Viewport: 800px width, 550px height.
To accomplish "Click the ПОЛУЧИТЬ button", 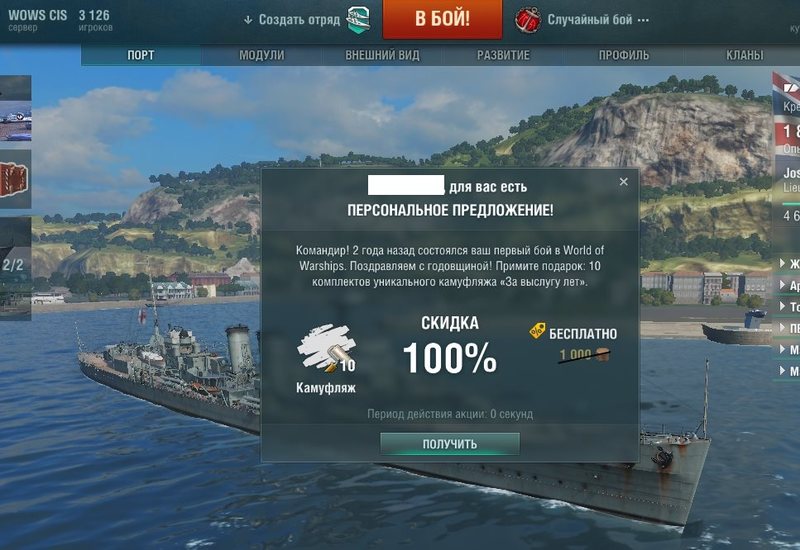I will [x=450, y=444].
